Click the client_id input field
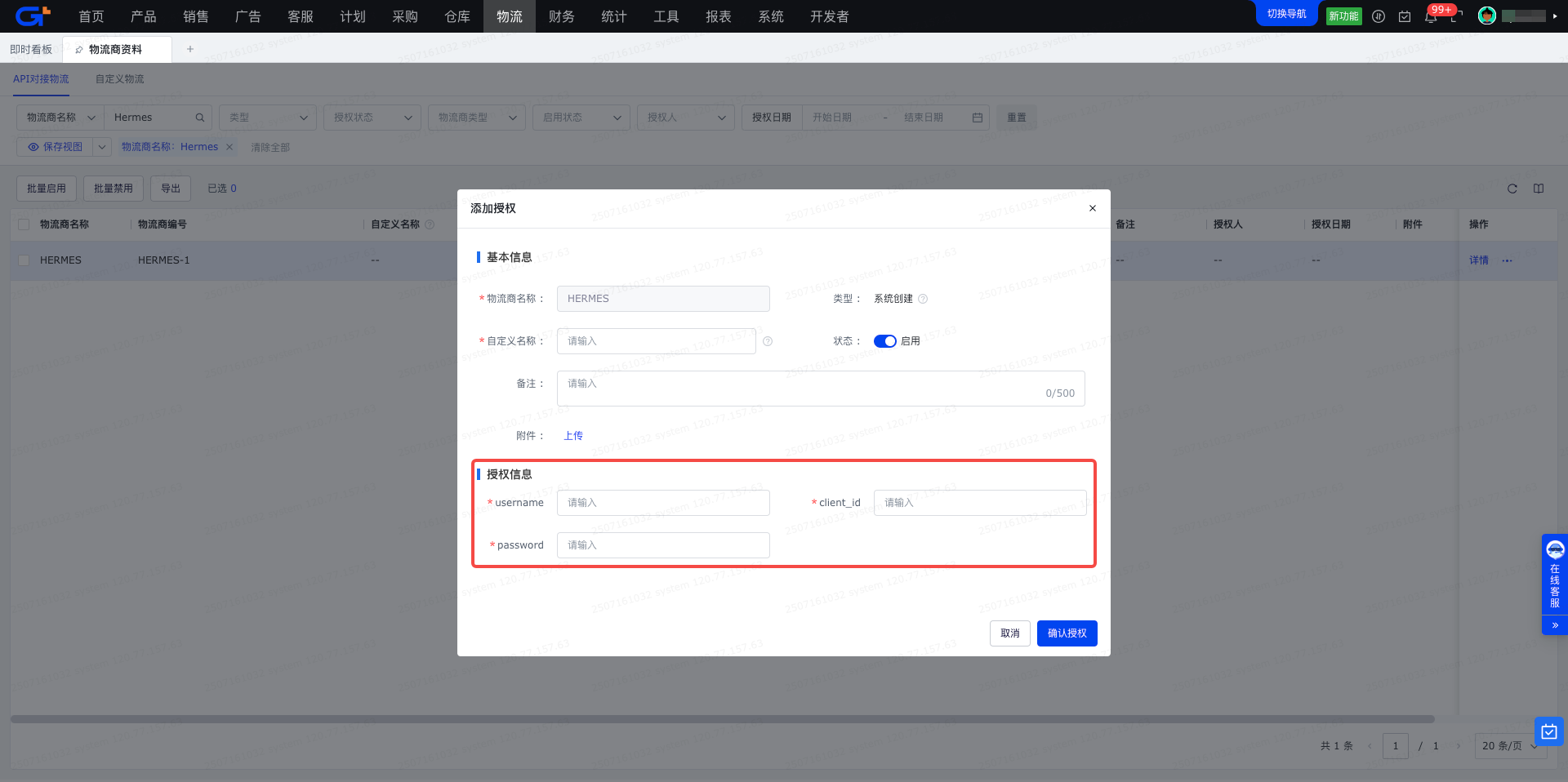 pos(980,503)
